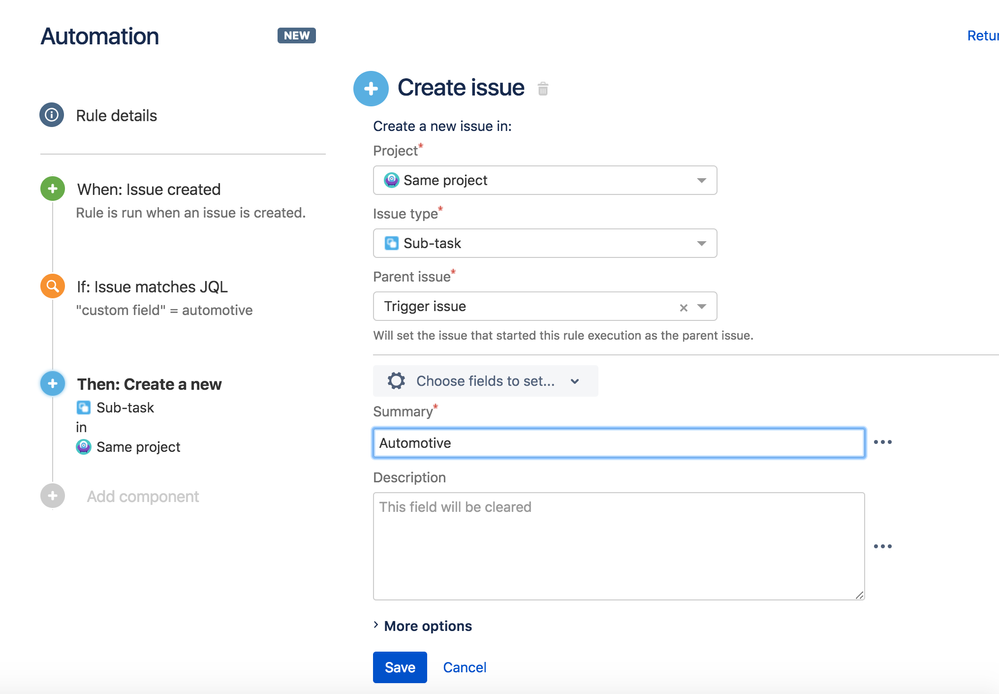
Task: Click the Issue type dropdown arrow
Action: pos(701,243)
